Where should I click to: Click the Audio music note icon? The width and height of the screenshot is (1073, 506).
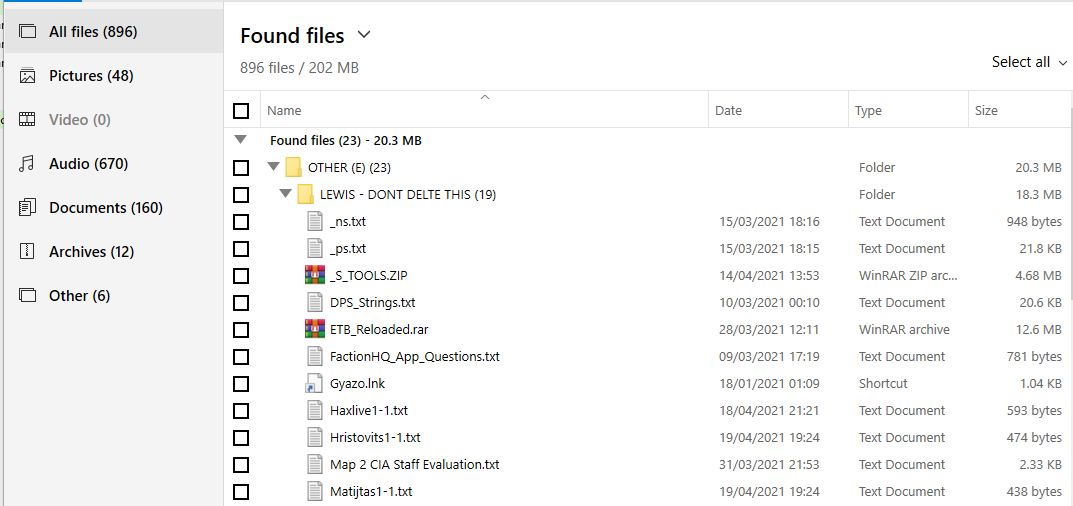28,164
